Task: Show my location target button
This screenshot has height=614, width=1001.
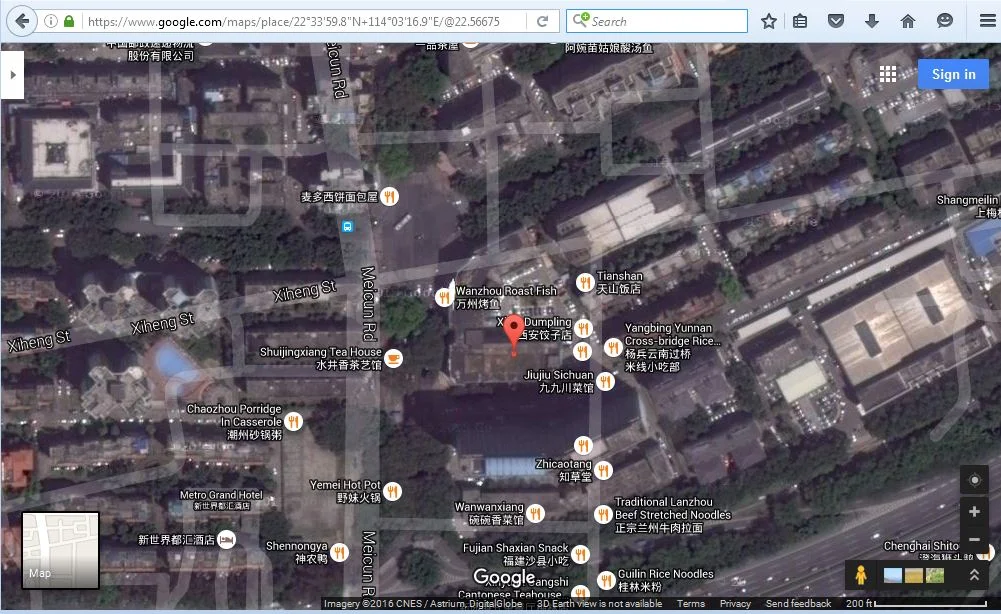Action: pyautogui.click(x=974, y=480)
